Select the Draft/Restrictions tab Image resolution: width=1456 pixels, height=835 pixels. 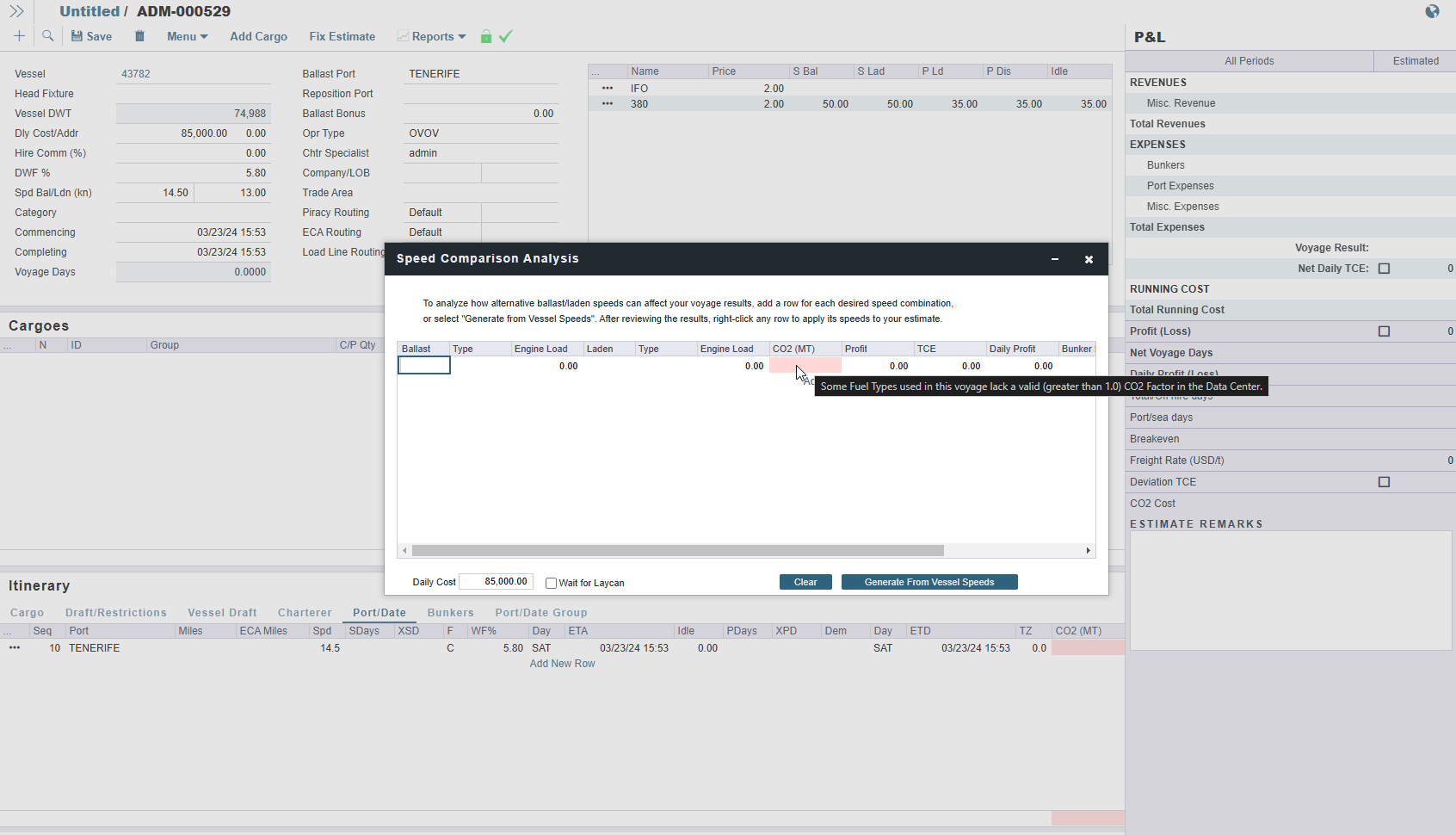point(116,612)
